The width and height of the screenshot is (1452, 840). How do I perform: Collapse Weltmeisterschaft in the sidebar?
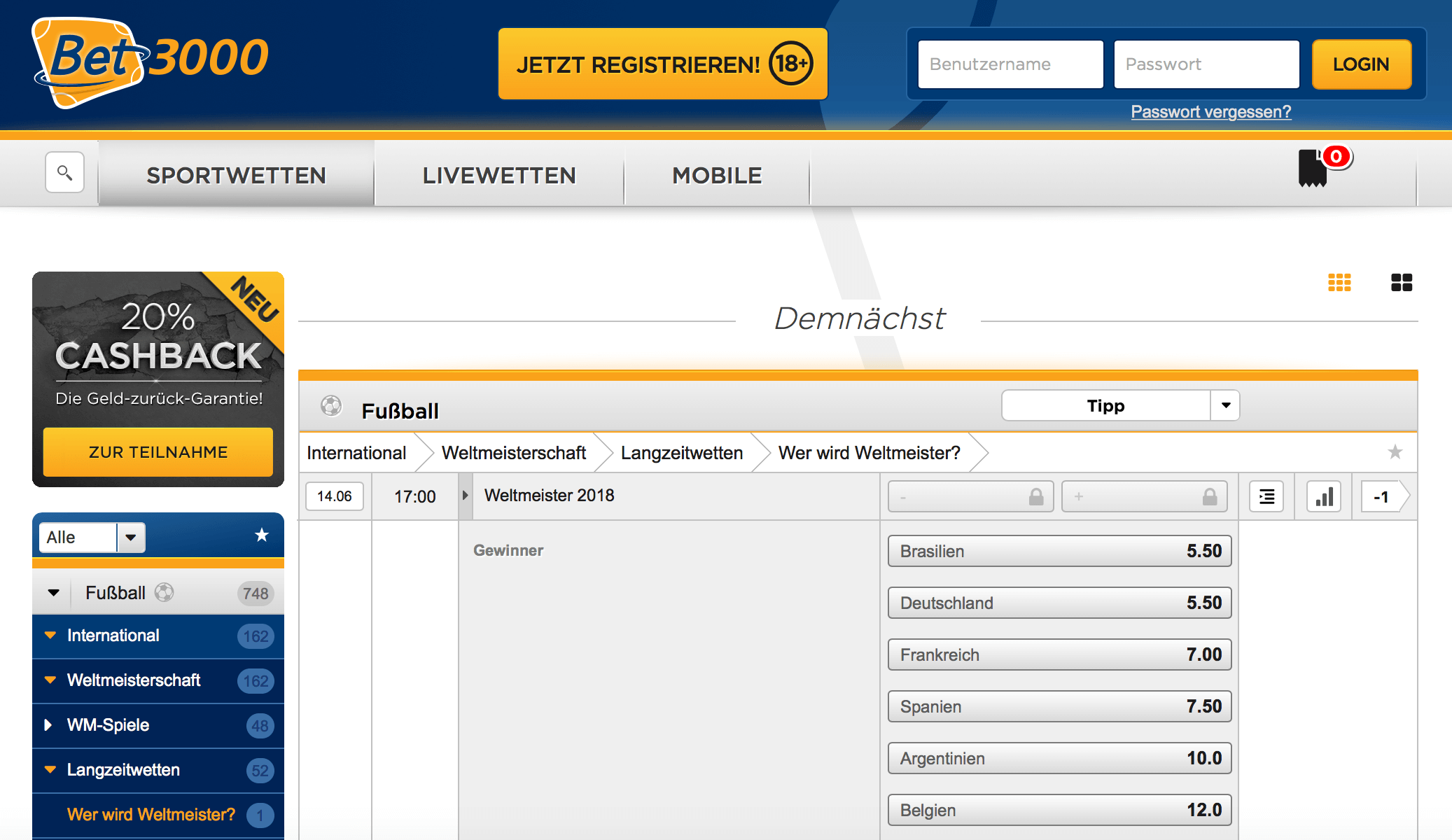50,680
